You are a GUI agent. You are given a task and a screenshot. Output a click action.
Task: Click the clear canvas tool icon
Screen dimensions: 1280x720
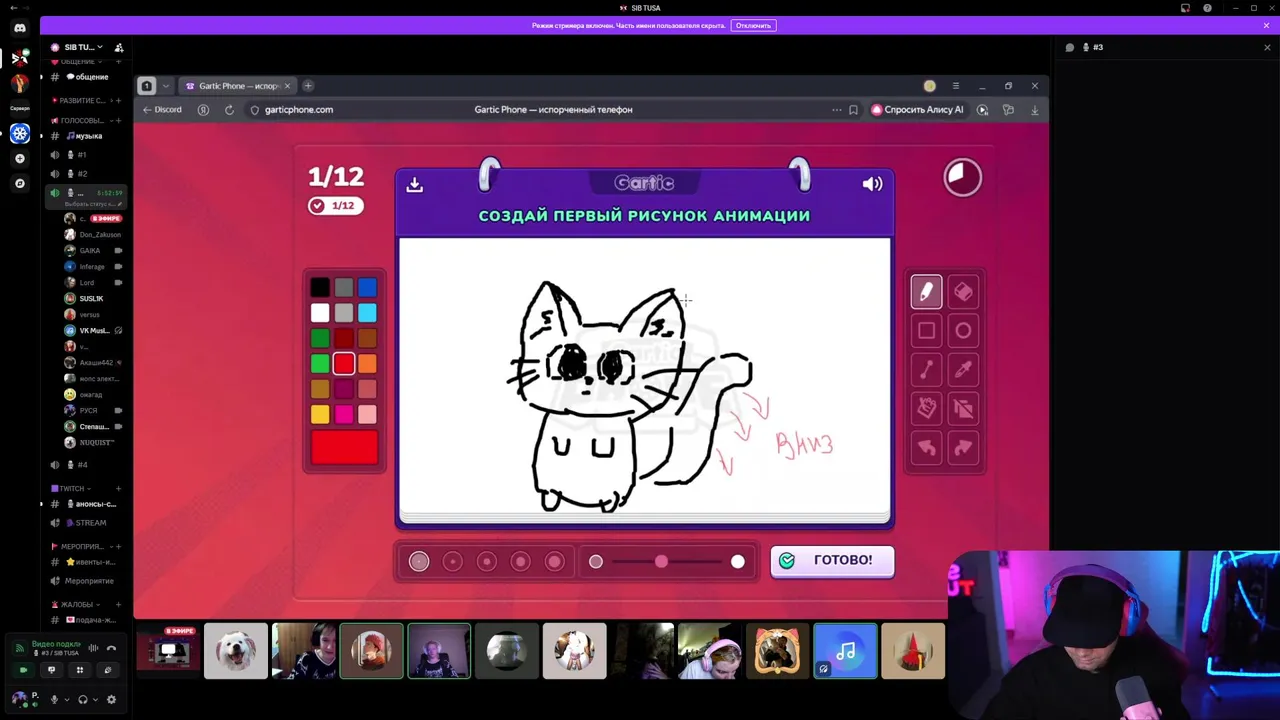[x=963, y=408]
